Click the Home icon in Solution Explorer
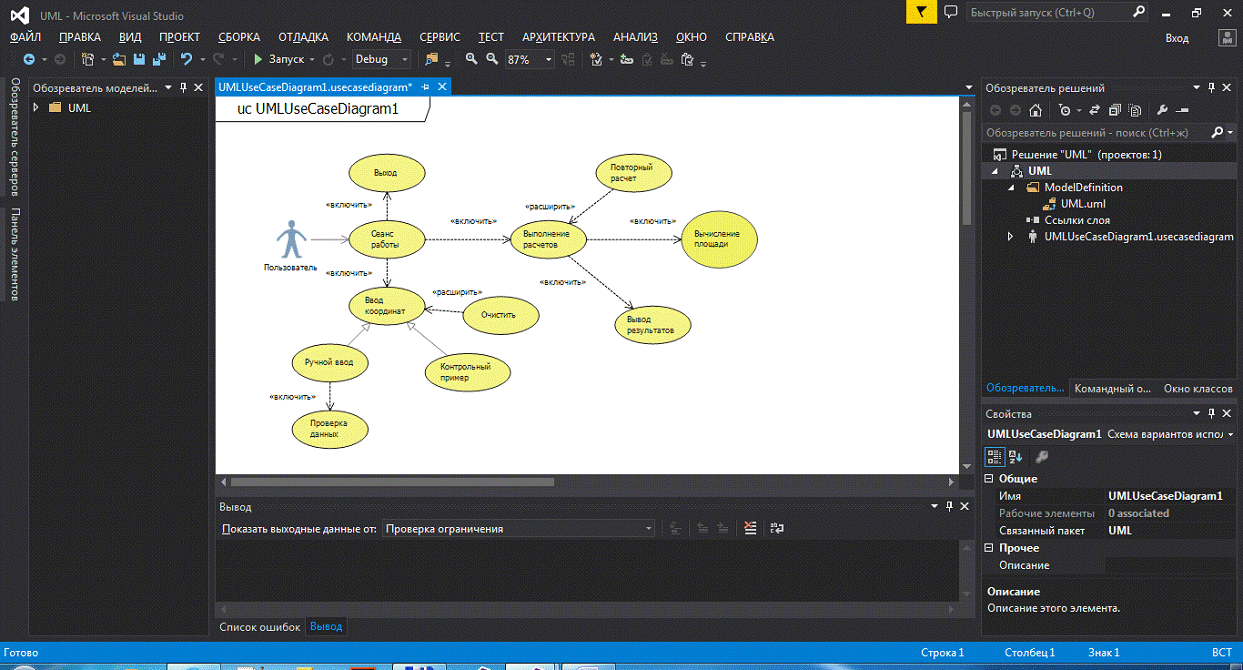The height and width of the screenshot is (670, 1243). [1036, 111]
